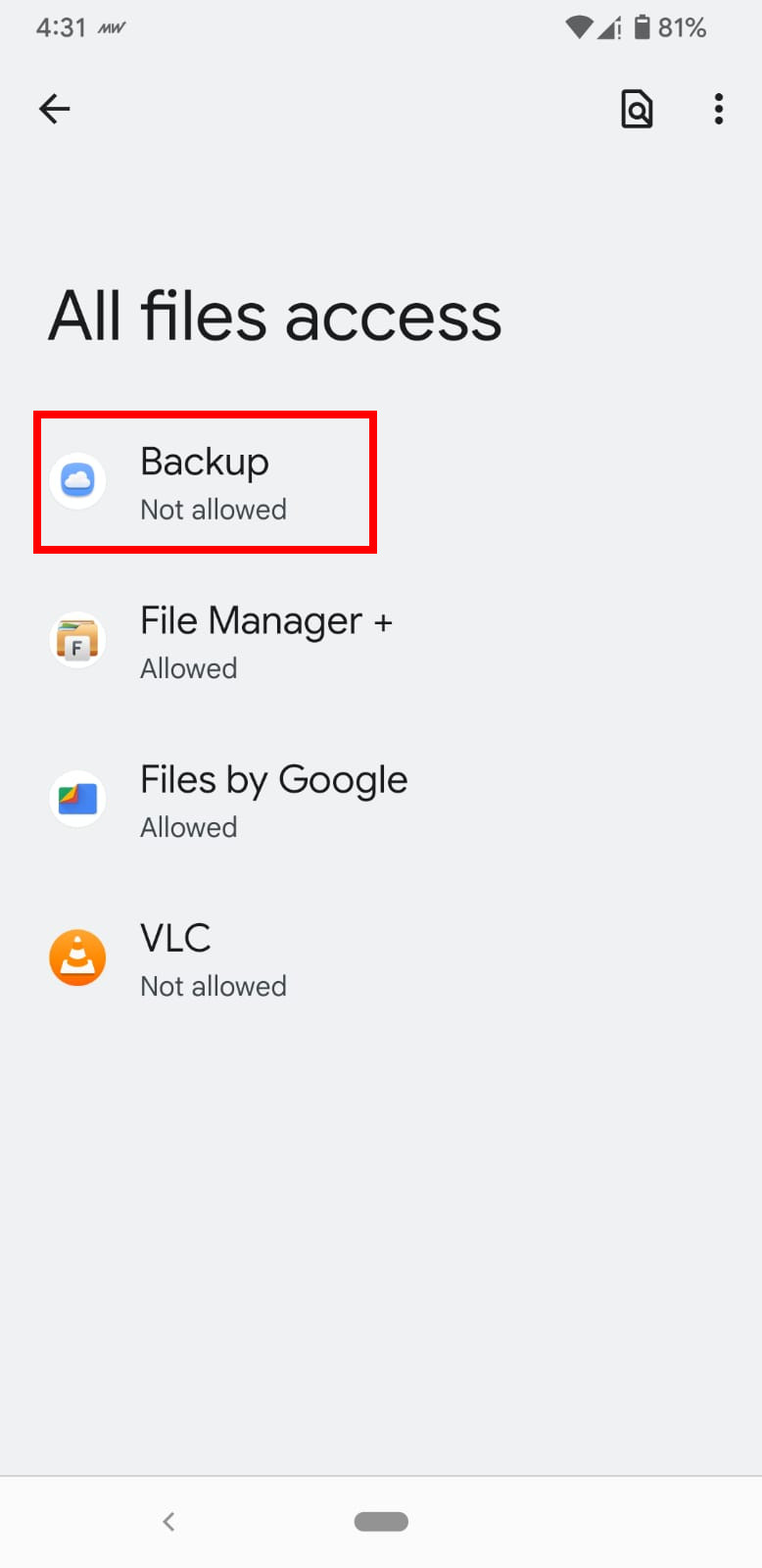Viewport: 762px width, 1568px height.
Task: Tap the home pill in navigation bar
Action: pos(381,1521)
